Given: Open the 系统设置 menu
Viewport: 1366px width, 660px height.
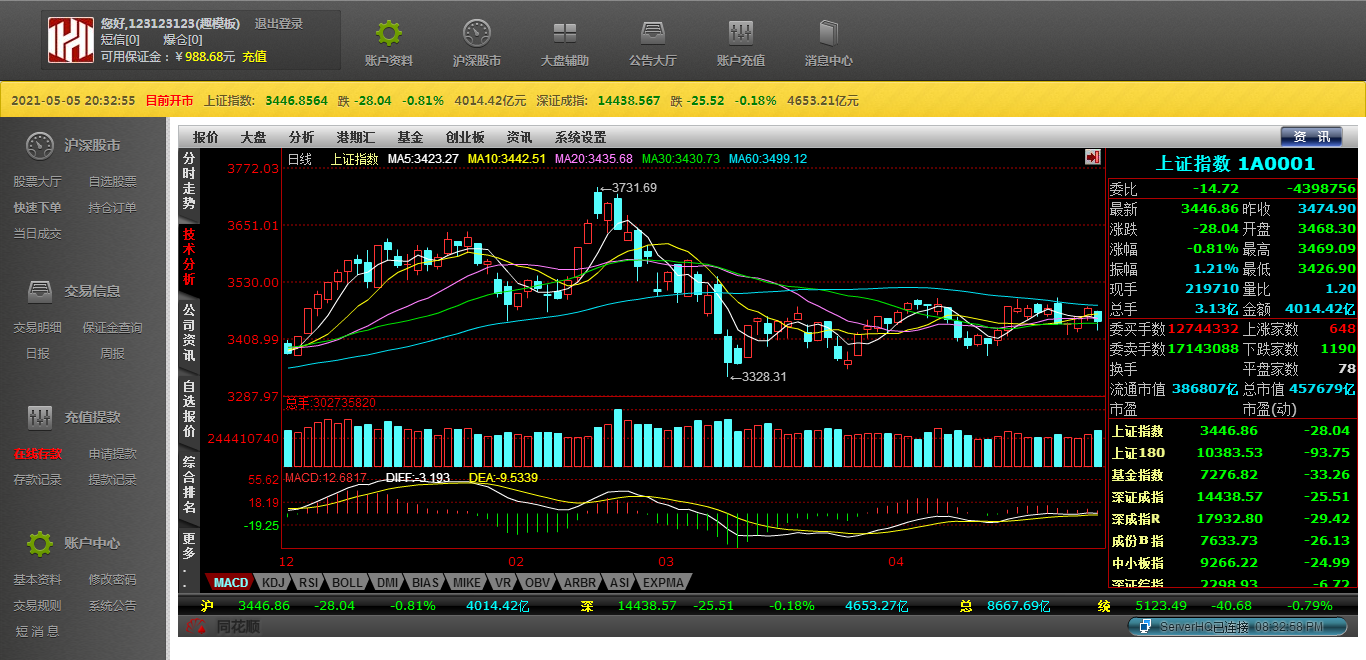Looking at the screenshot, I should tap(580, 137).
